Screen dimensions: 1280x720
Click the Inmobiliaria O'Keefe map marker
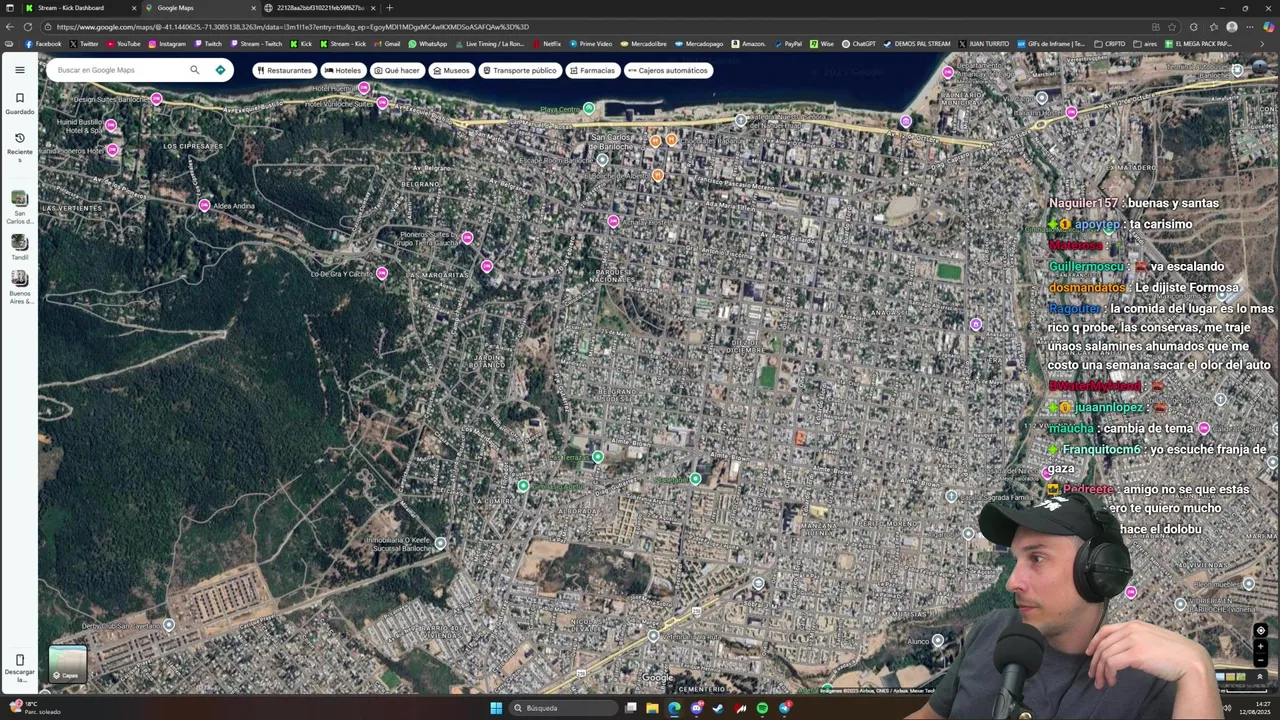pos(440,542)
